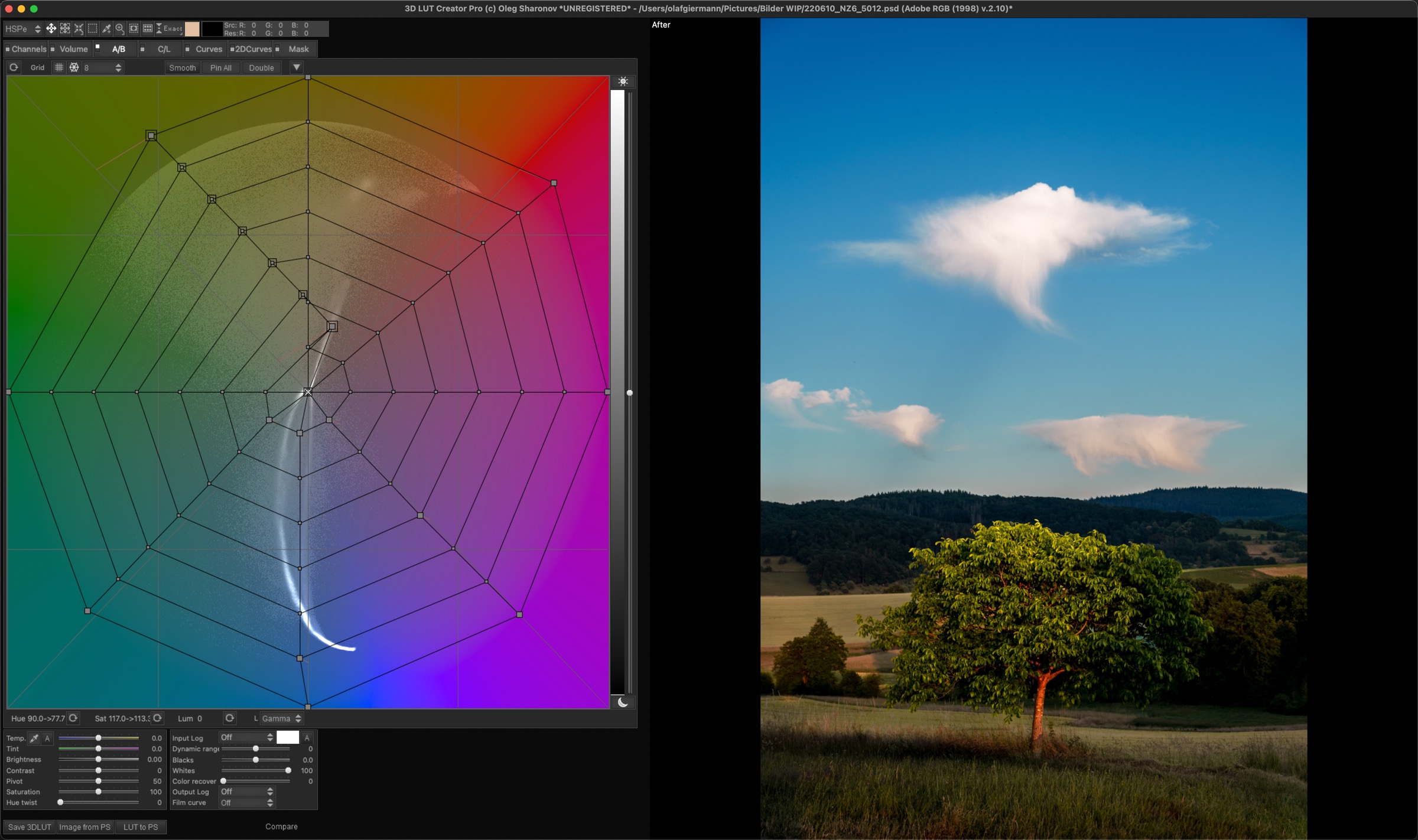The image size is (1418, 840).
Task: Toggle the Channels panel indicator
Action: (8, 49)
